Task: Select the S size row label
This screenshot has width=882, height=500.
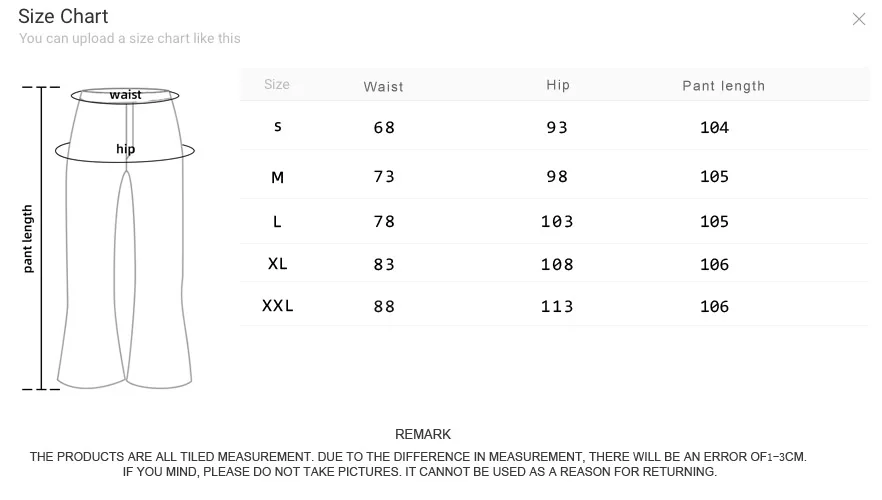Action: [x=277, y=127]
